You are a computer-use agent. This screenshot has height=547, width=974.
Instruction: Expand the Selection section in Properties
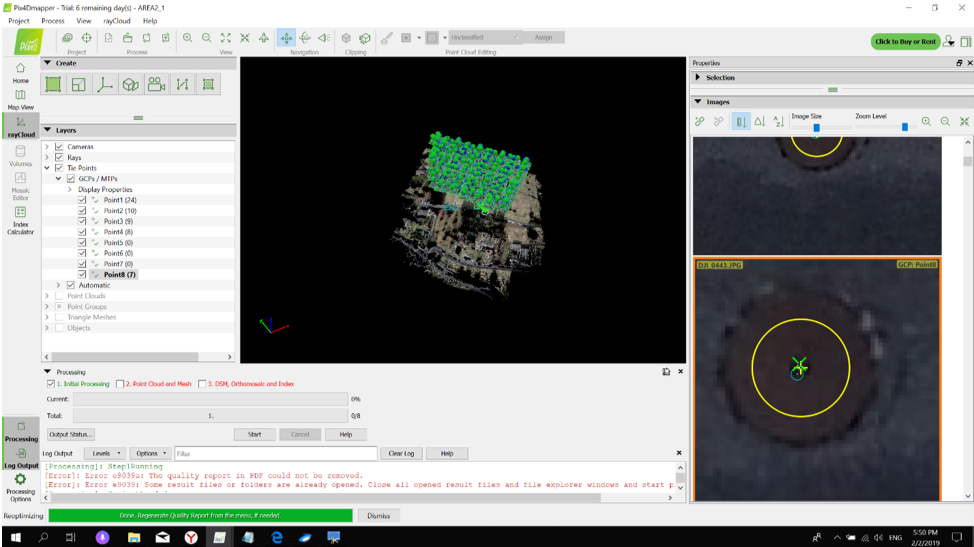click(x=698, y=78)
